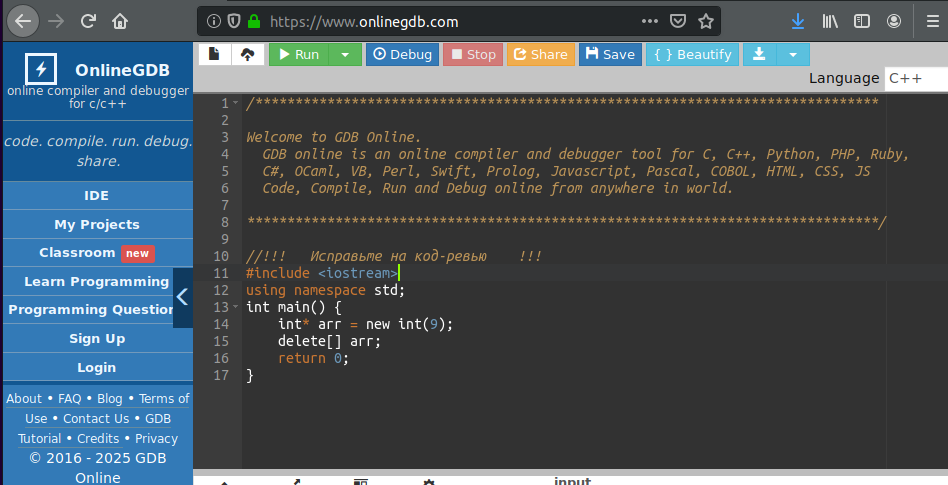The image size is (948, 485).
Task: Open the Credits footer link
Action: [x=98, y=438]
